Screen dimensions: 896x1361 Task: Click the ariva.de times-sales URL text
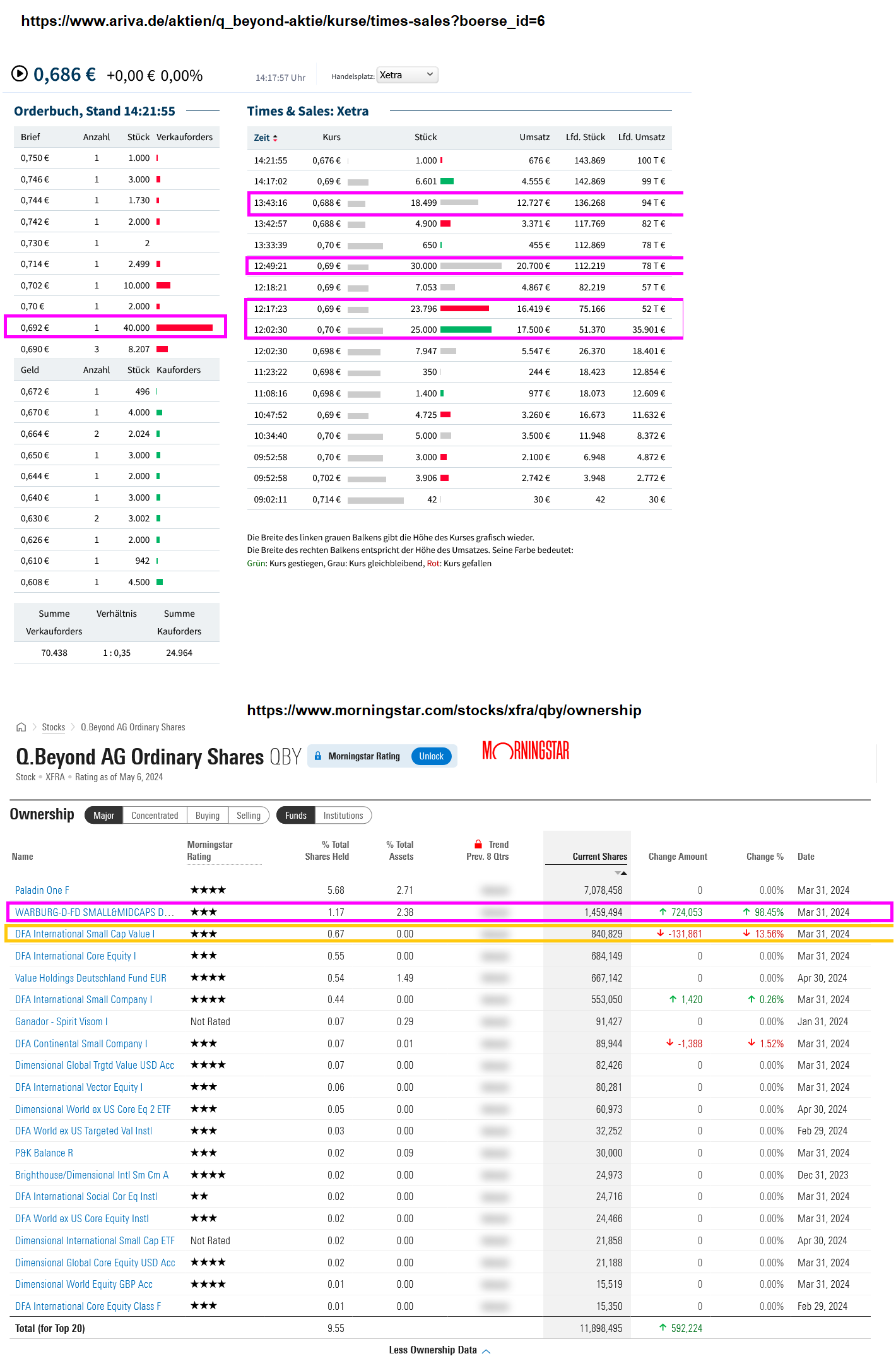pos(283,21)
